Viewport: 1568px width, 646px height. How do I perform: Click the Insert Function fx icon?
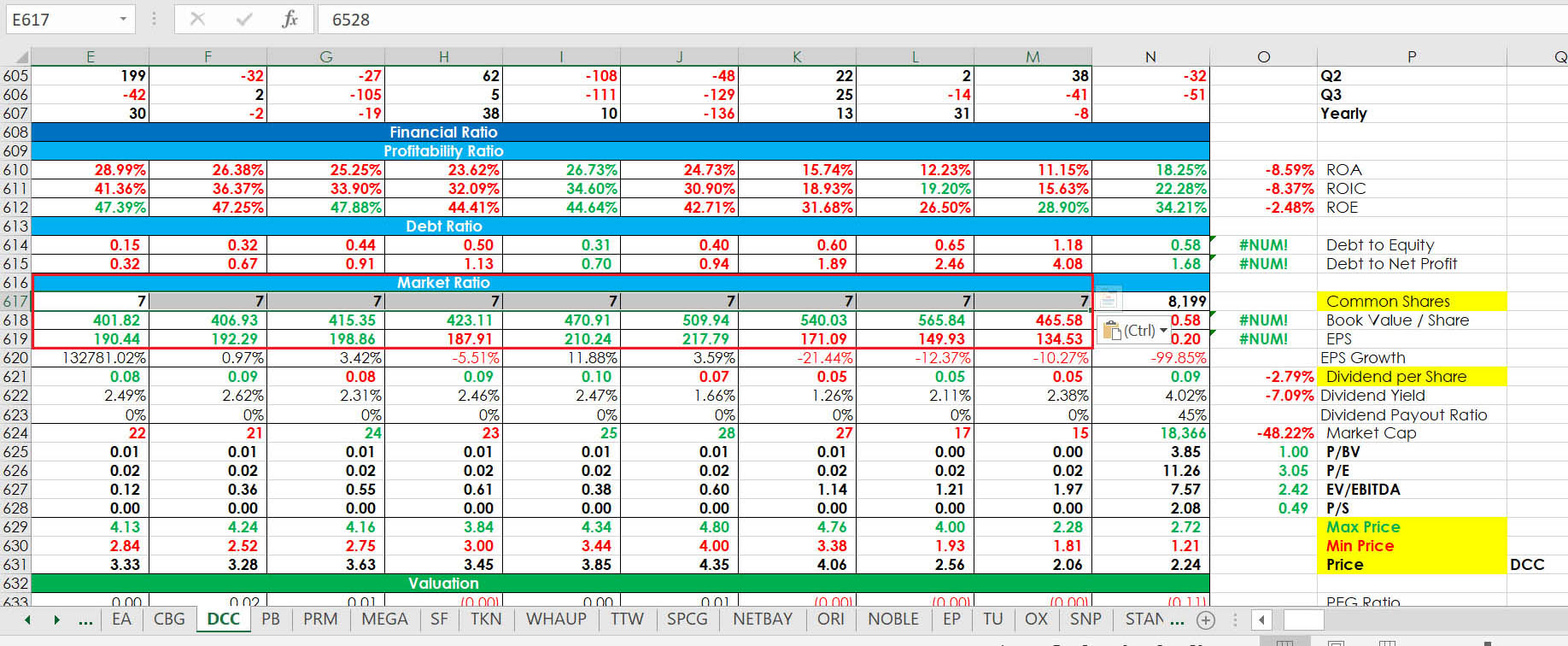tap(290, 19)
